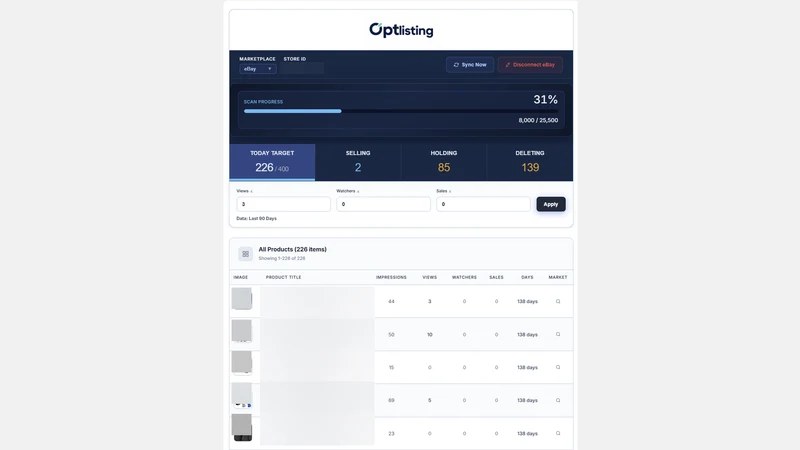This screenshot has width=800, height=450.
Task: Switch to the Deleting tab
Action: click(x=530, y=162)
